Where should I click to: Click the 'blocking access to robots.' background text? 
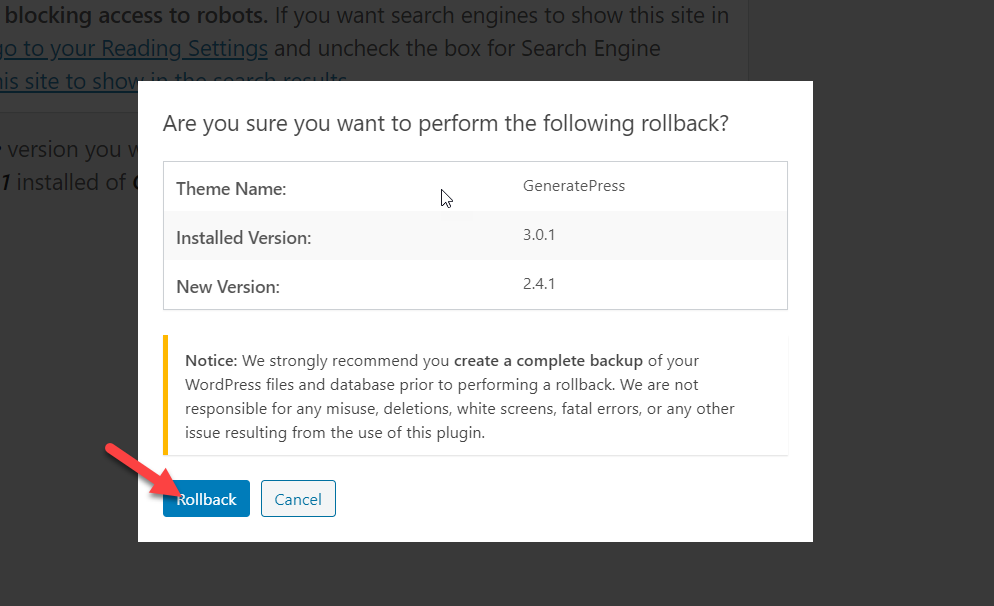tap(136, 15)
